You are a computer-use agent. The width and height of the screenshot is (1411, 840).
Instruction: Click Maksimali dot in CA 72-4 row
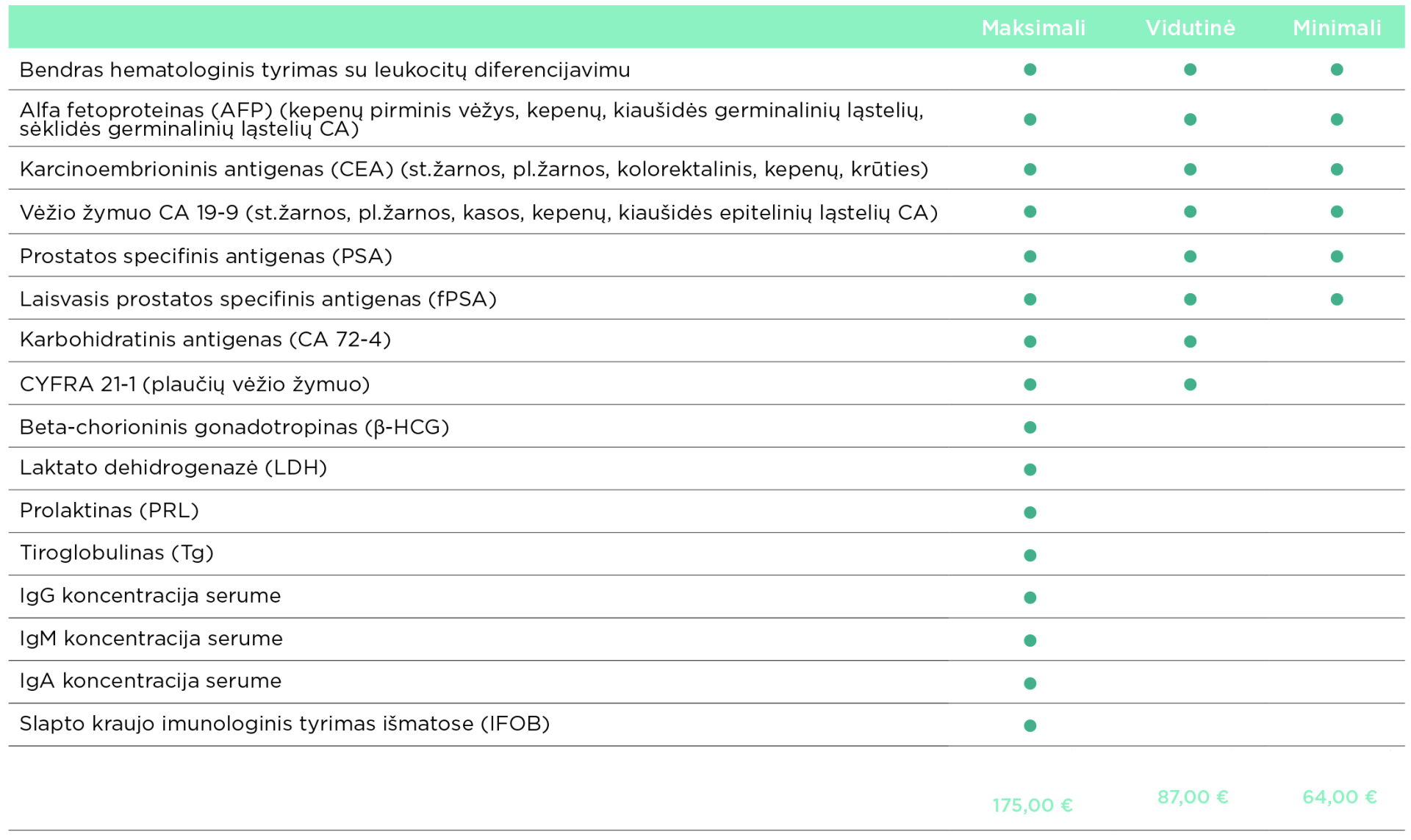[1030, 342]
